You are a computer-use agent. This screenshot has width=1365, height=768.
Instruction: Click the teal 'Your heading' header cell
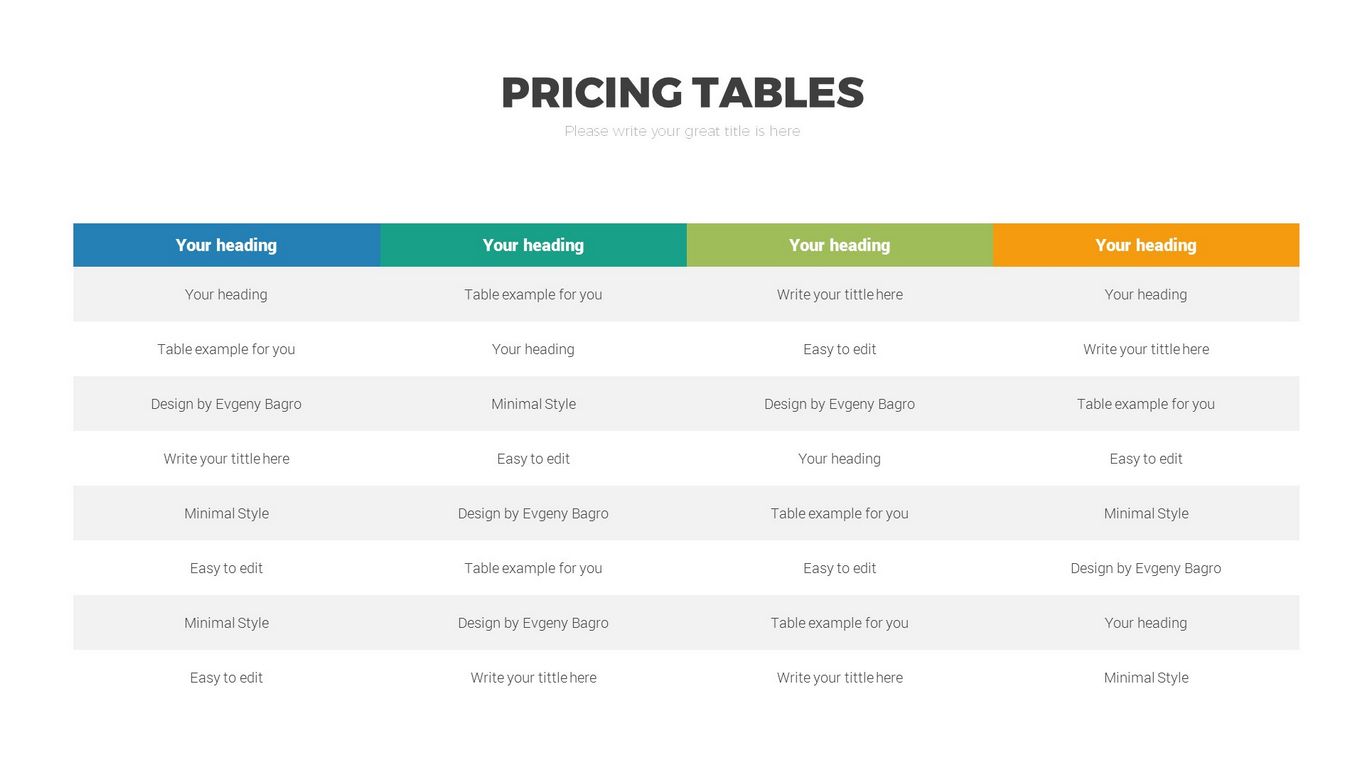(x=533, y=245)
